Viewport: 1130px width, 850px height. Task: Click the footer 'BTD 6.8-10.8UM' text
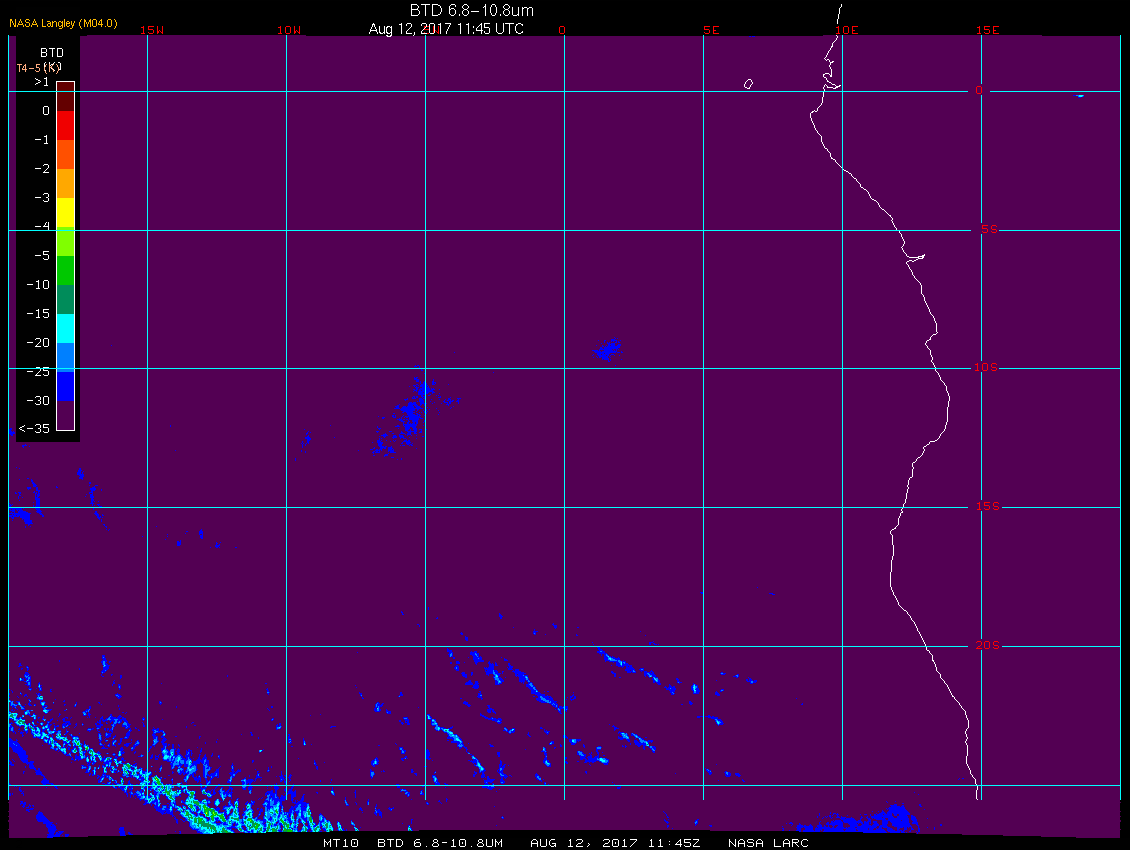point(440,843)
